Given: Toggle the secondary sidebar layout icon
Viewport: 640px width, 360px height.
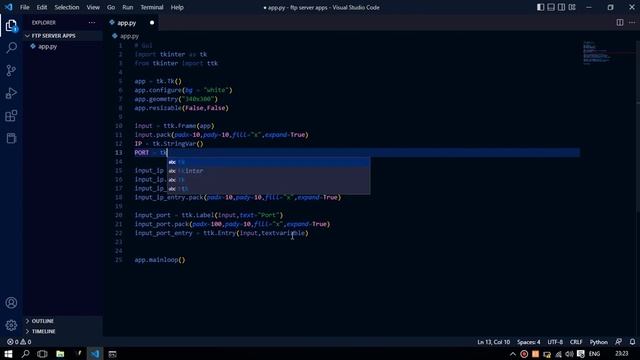Looking at the screenshot, I should tap(562, 7).
